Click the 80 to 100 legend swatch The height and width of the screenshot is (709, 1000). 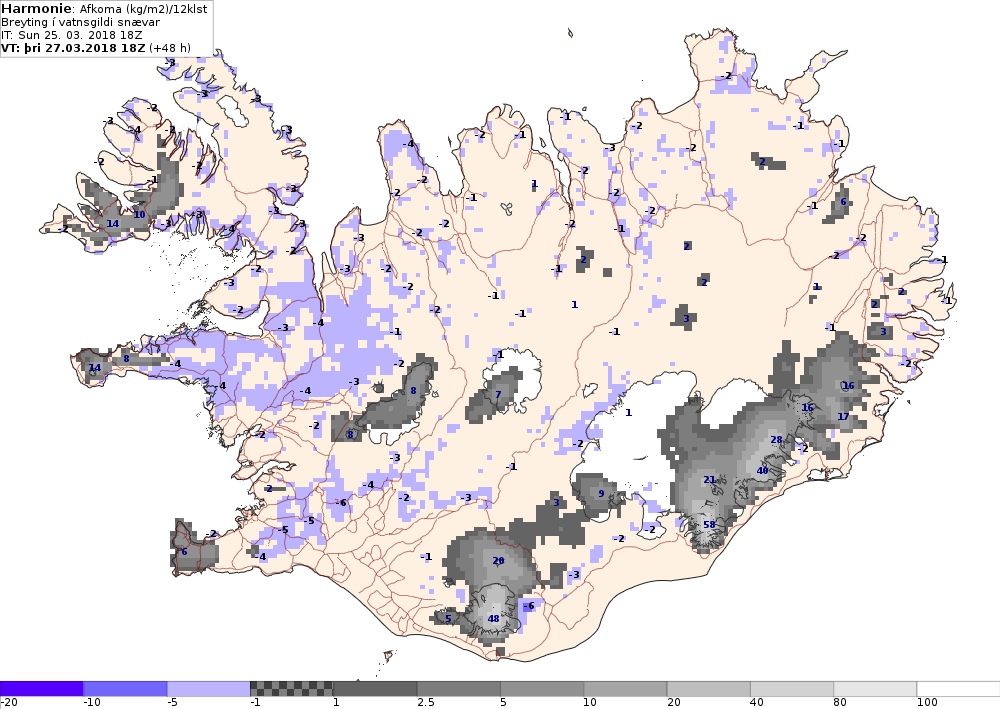[876, 689]
